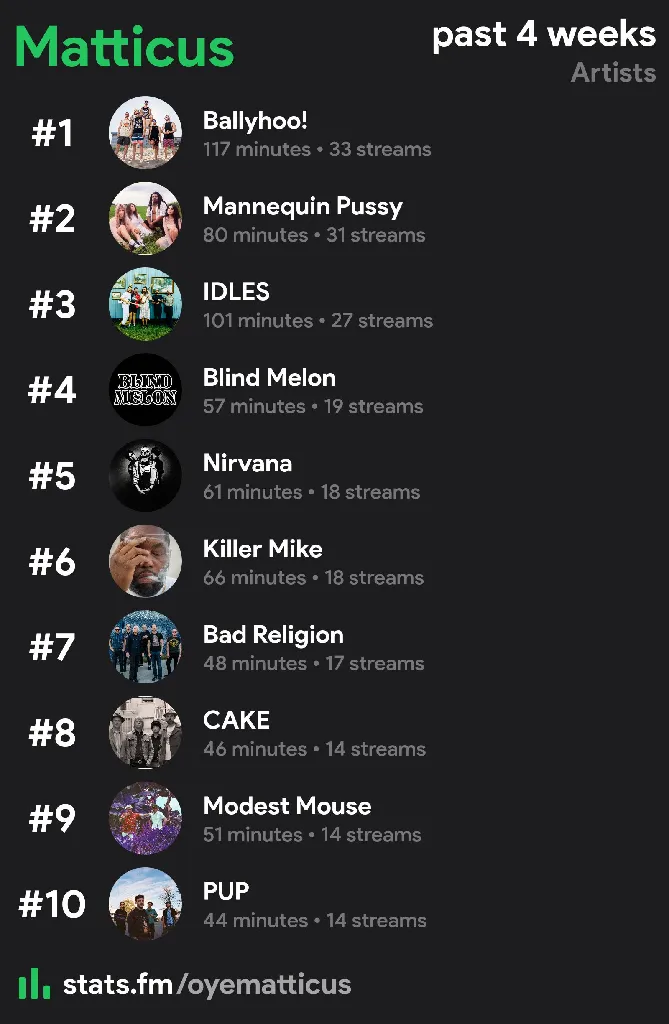Click the PUP 44 minutes stats line
The height and width of the screenshot is (1024, 669).
314,920
